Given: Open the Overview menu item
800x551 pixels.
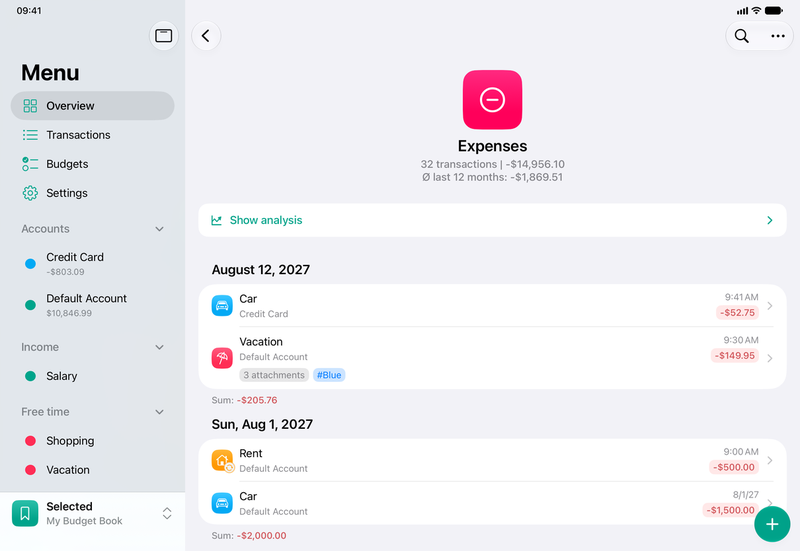Looking at the screenshot, I should click(x=92, y=106).
